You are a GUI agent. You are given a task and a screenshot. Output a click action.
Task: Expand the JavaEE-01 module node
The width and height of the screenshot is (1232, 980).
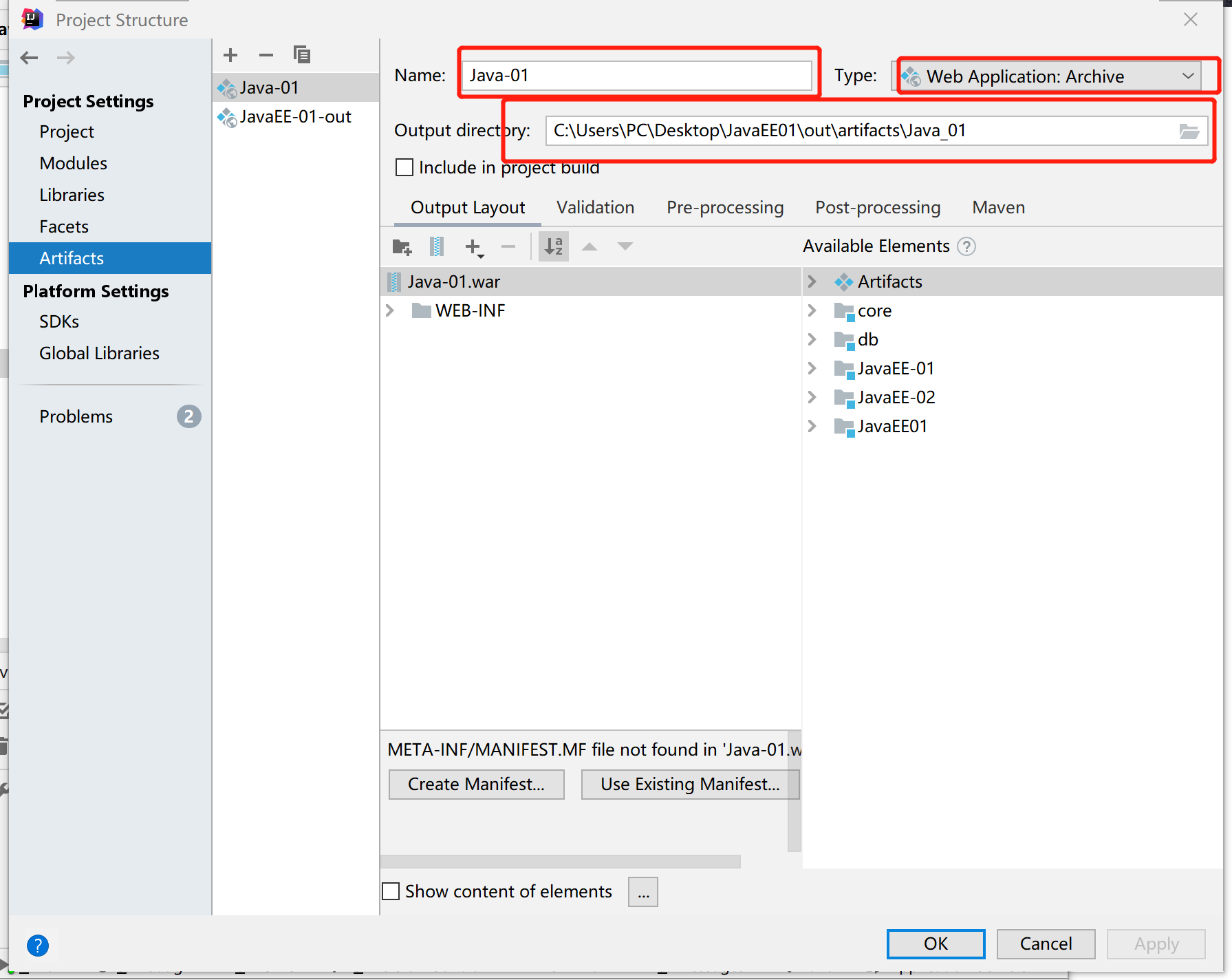click(x=812, y=368)
